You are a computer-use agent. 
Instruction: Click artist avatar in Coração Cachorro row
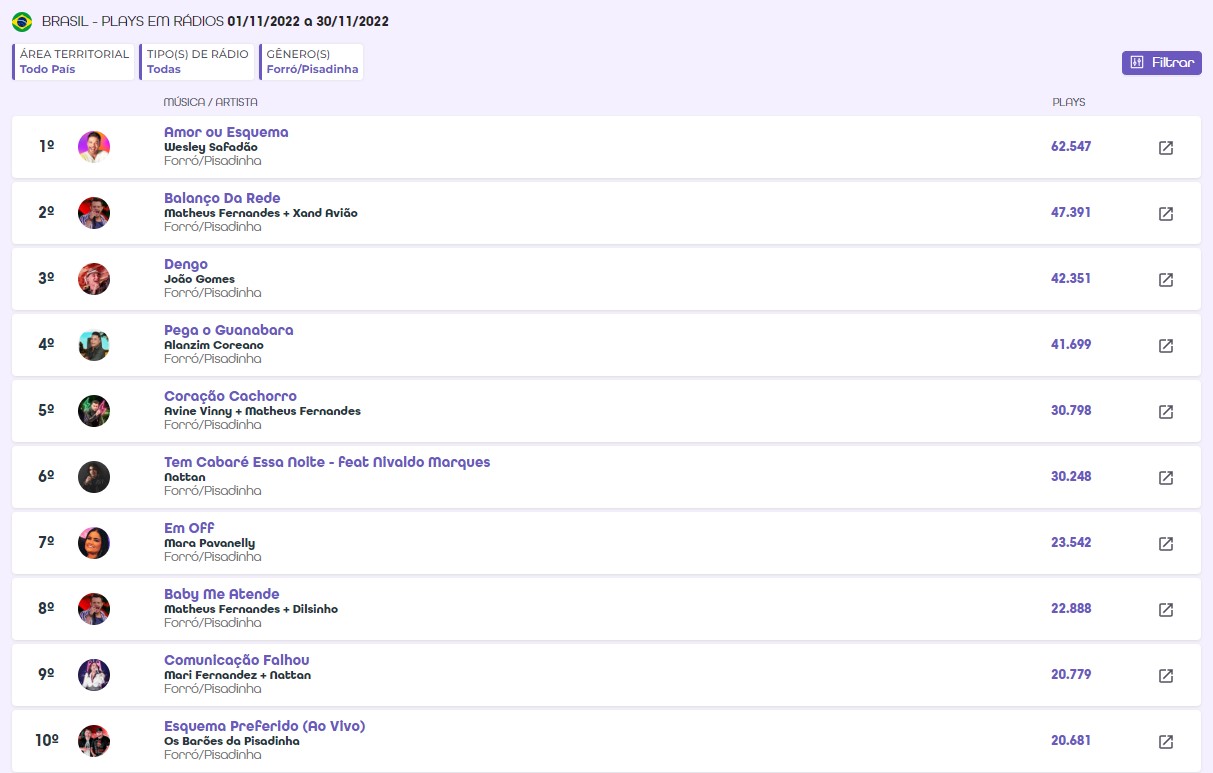(94, 411)
